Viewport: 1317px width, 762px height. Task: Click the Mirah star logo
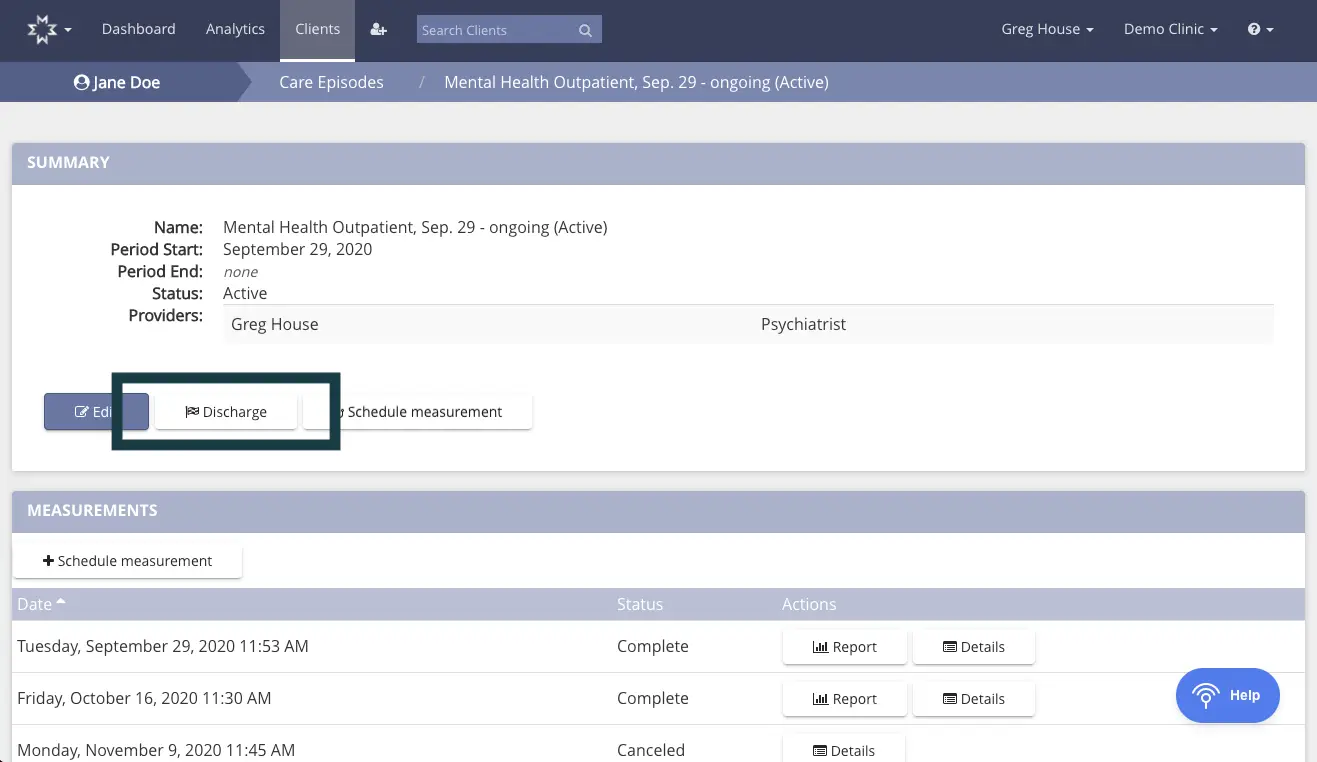click(x=42, y=27)
